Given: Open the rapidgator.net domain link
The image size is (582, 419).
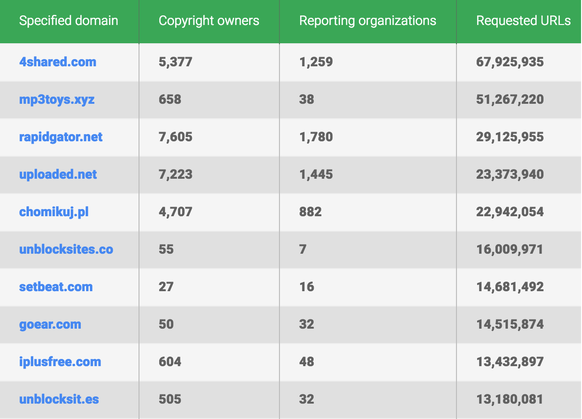Looking at the screenshot, I should [x=61, y=137].
